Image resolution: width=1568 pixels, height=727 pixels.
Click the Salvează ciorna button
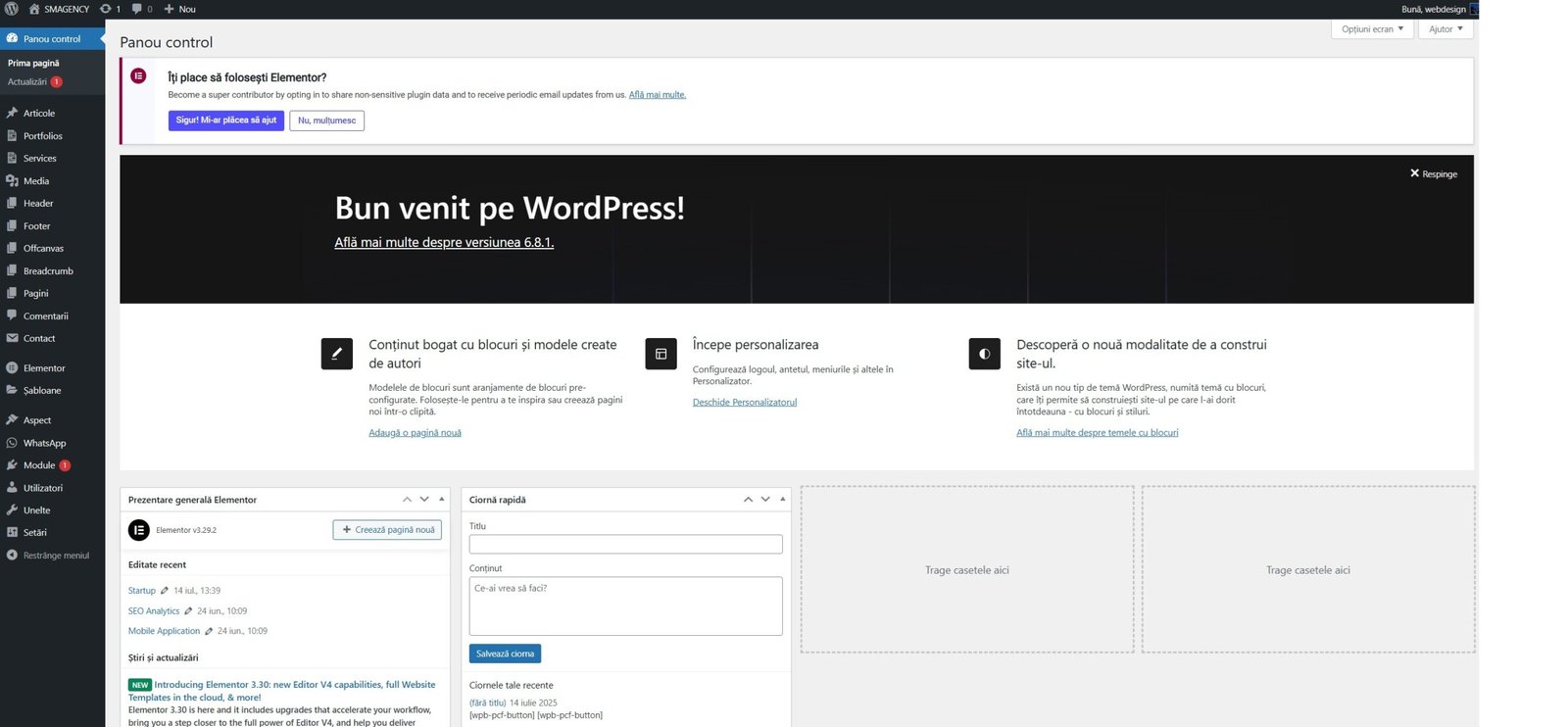[x=505, y=654]
